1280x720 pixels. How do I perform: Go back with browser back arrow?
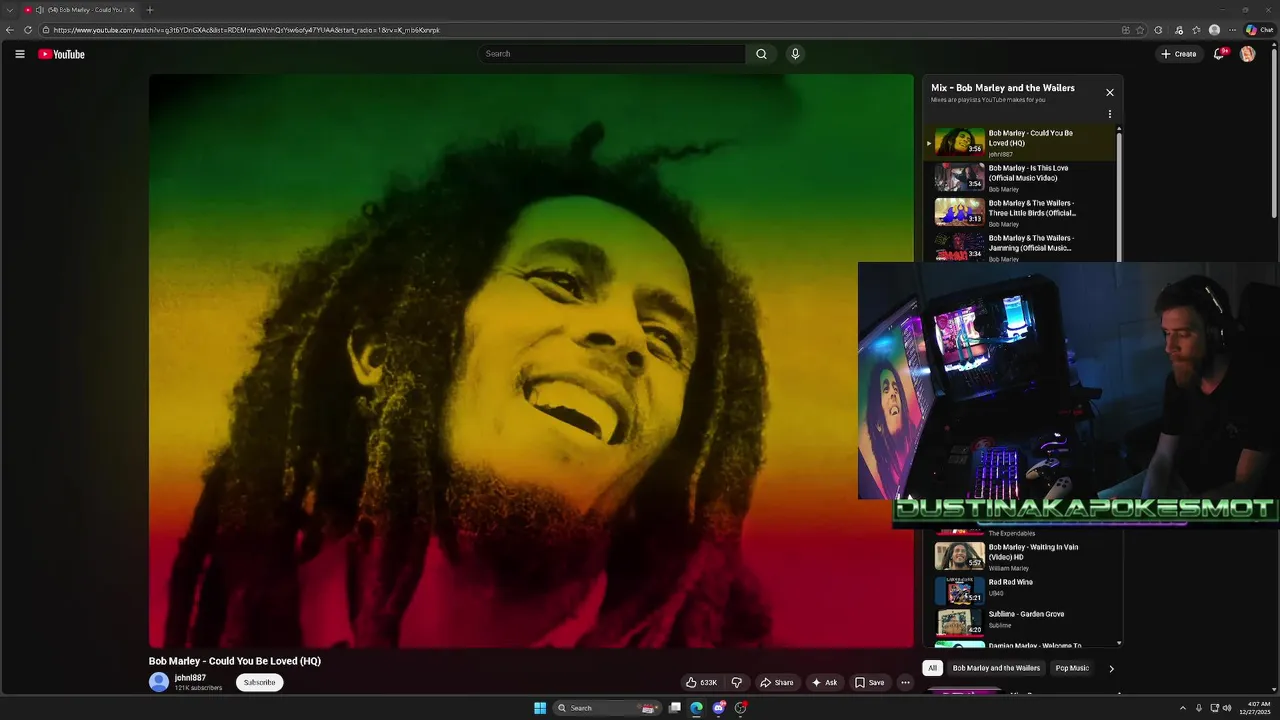[x=10, y=30]
